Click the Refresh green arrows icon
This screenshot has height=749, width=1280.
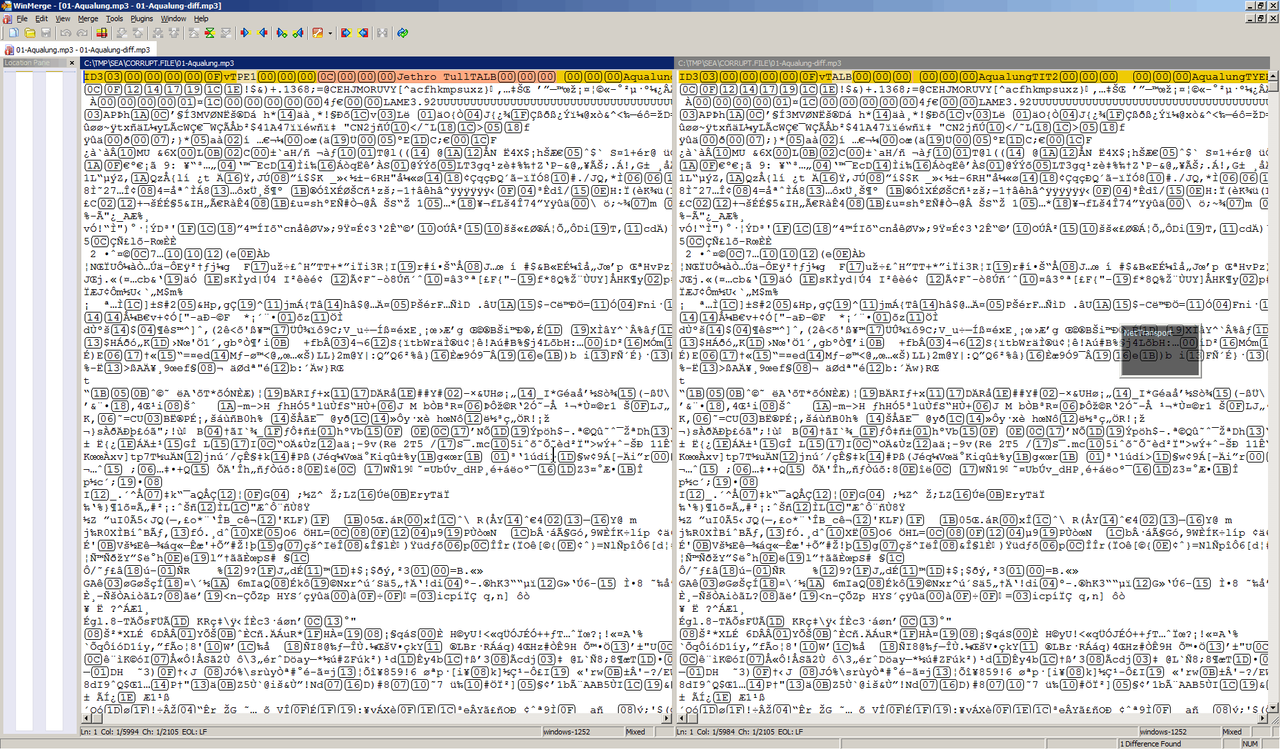pyautogui.click(x=402, y=33)
